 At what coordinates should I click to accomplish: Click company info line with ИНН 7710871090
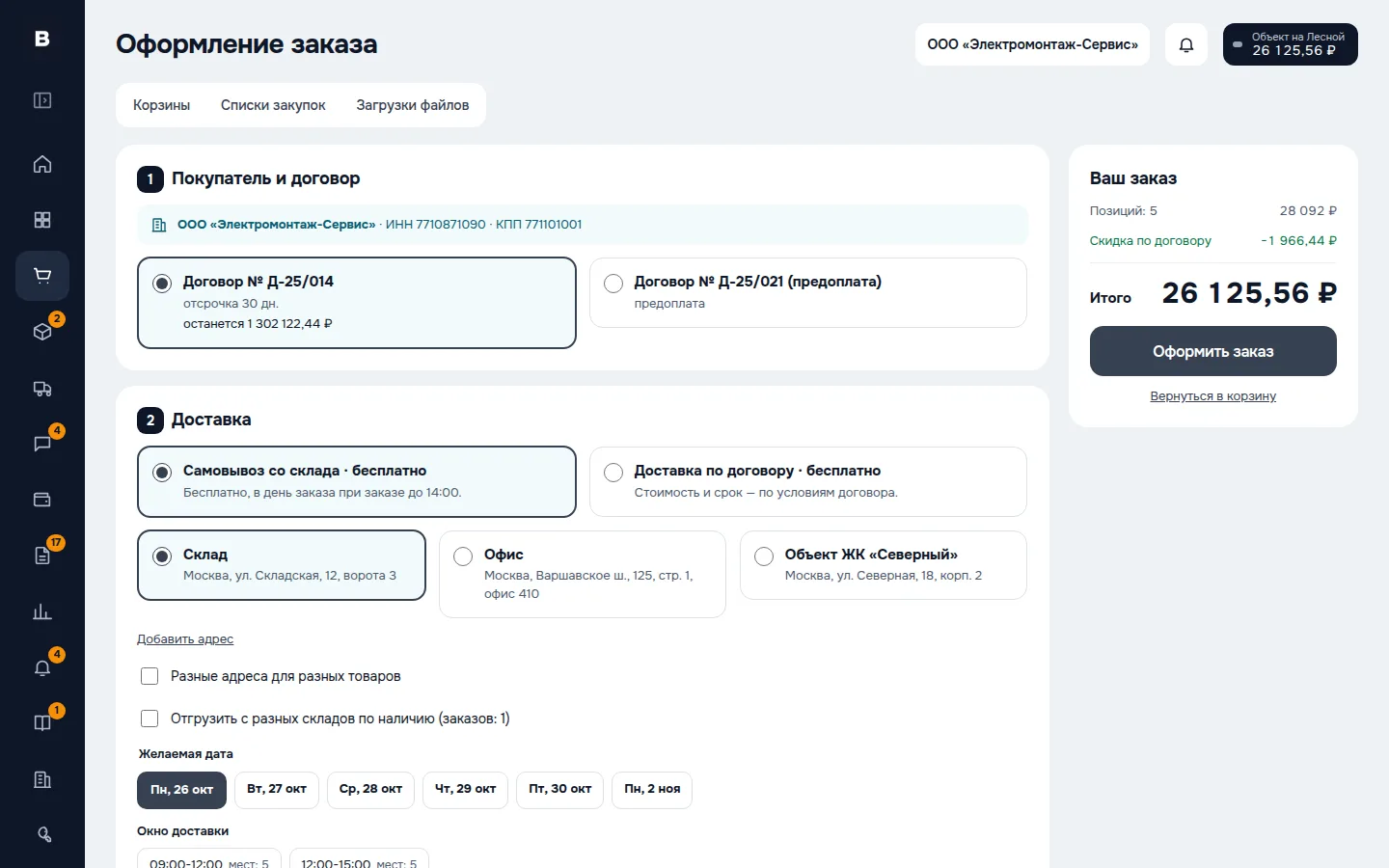point(583,225)
